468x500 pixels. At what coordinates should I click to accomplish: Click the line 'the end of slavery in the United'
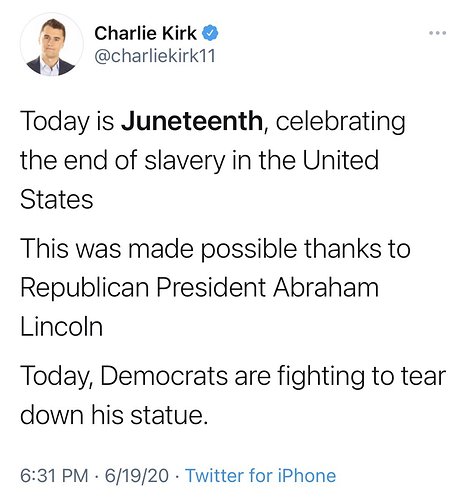199,160
